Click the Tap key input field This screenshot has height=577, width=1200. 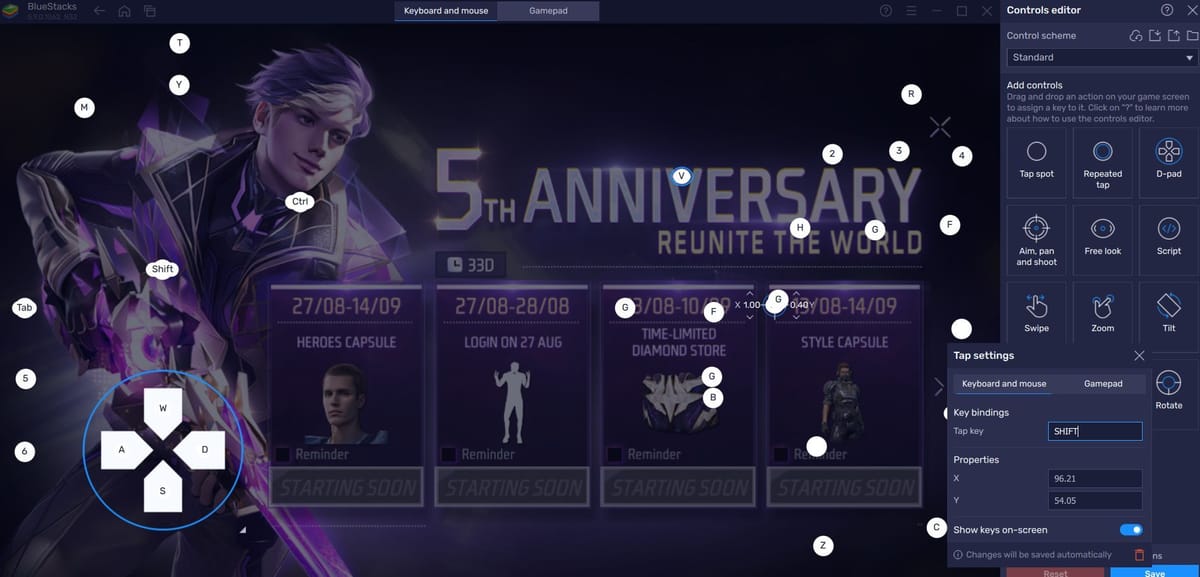[1096, 431]
